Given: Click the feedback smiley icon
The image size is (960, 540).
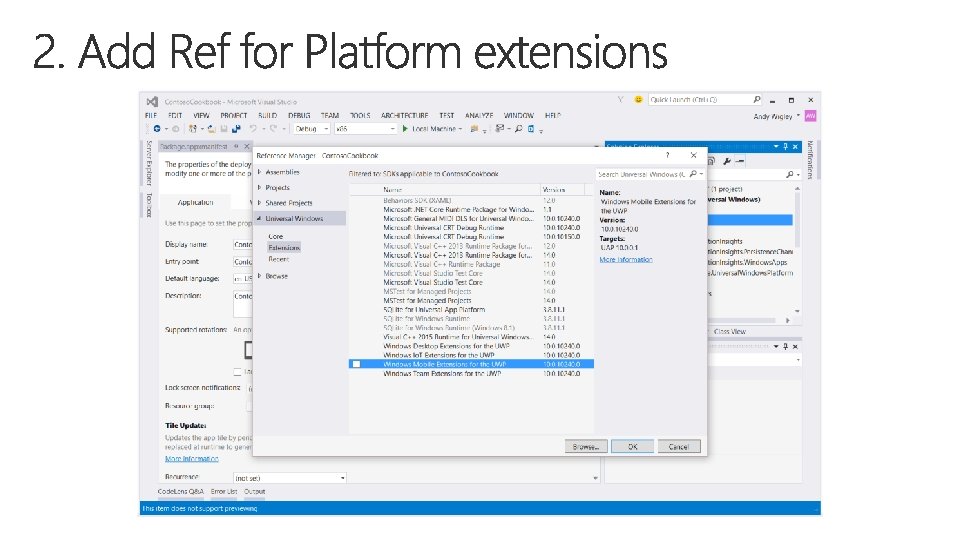Looking at the screenshot, I should 638,99.
